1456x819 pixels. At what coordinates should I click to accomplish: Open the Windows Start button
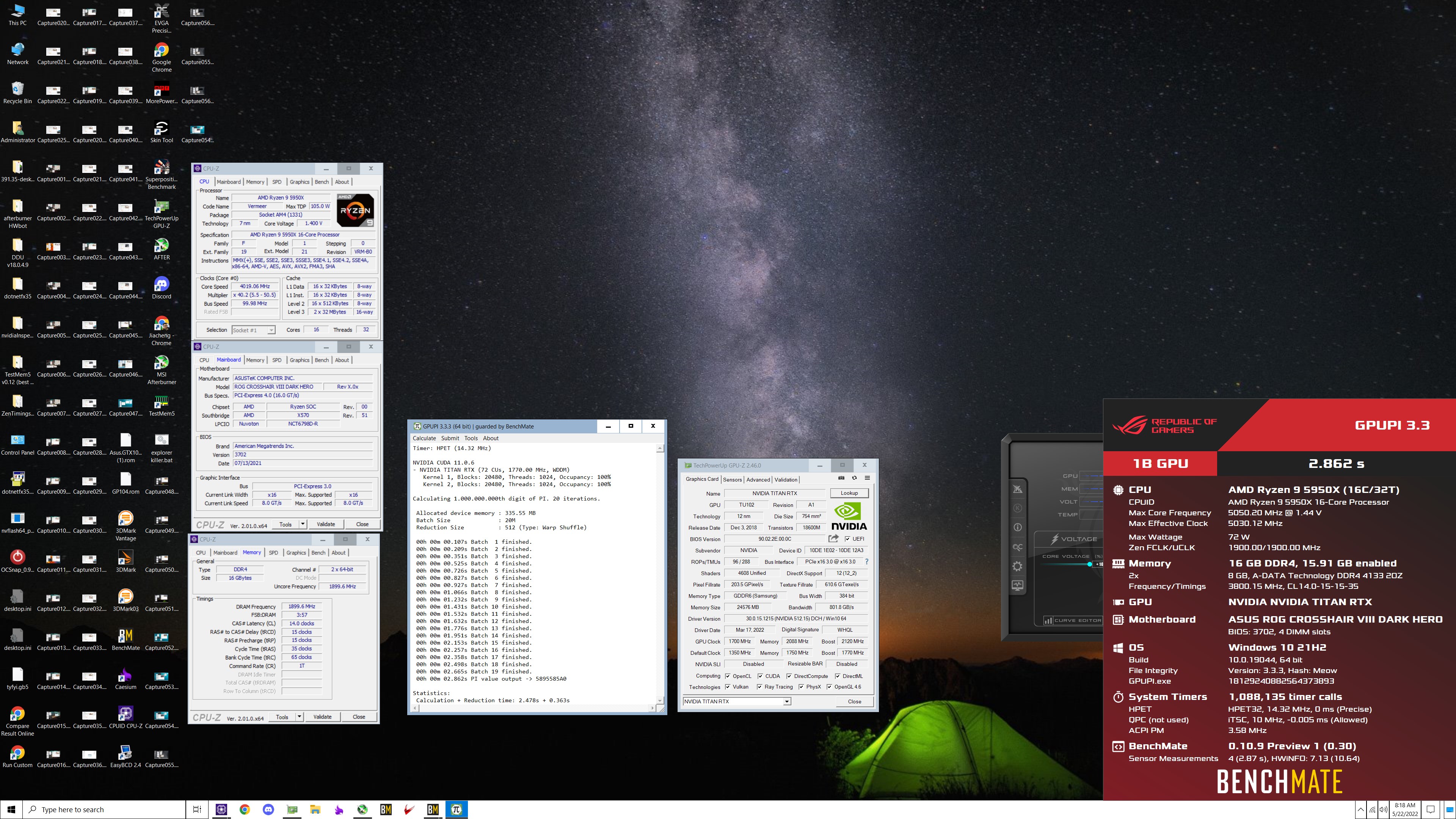(11, 810)
